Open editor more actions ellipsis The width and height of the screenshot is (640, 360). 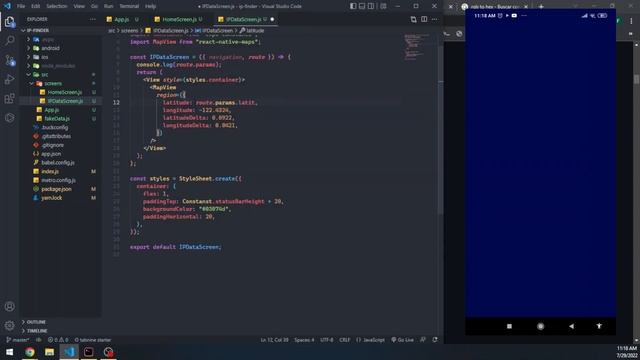pyautogui.click(x=435, y=19)
